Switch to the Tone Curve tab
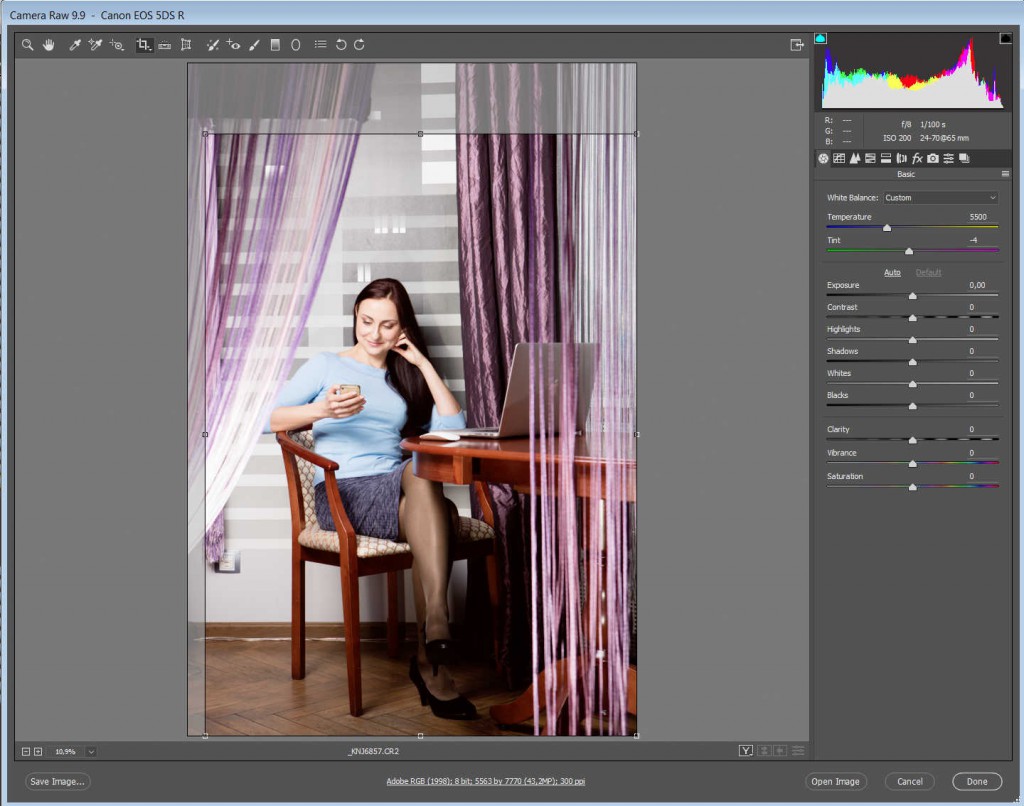 click(839, 158)
